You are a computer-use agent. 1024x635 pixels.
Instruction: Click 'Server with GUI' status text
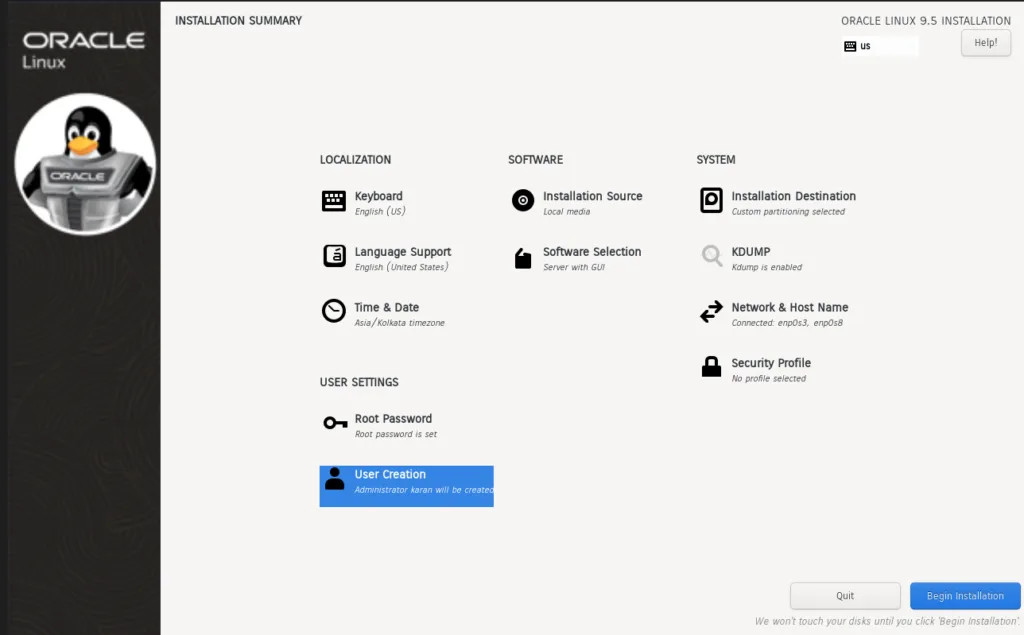(x=574, y=267)
